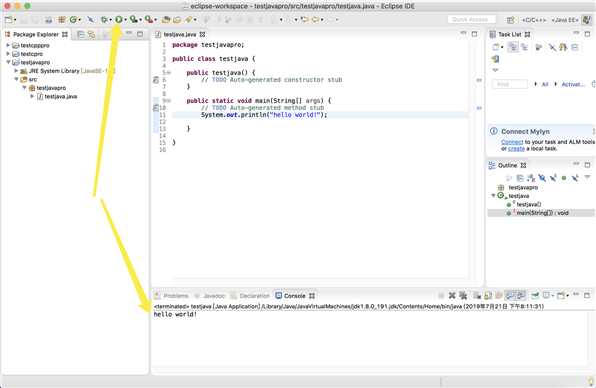Click the Pin Console icon

(x=535, y=295)
